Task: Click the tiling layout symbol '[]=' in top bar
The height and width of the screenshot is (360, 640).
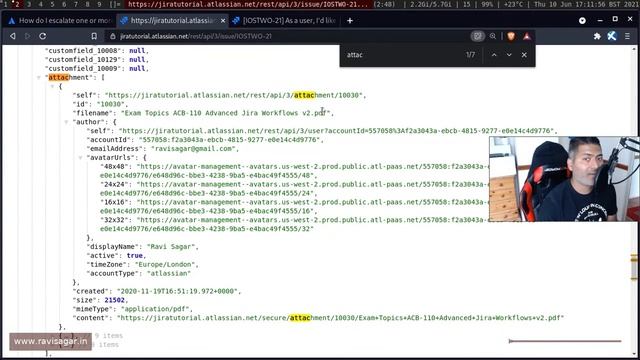Action: coord(116,4)
